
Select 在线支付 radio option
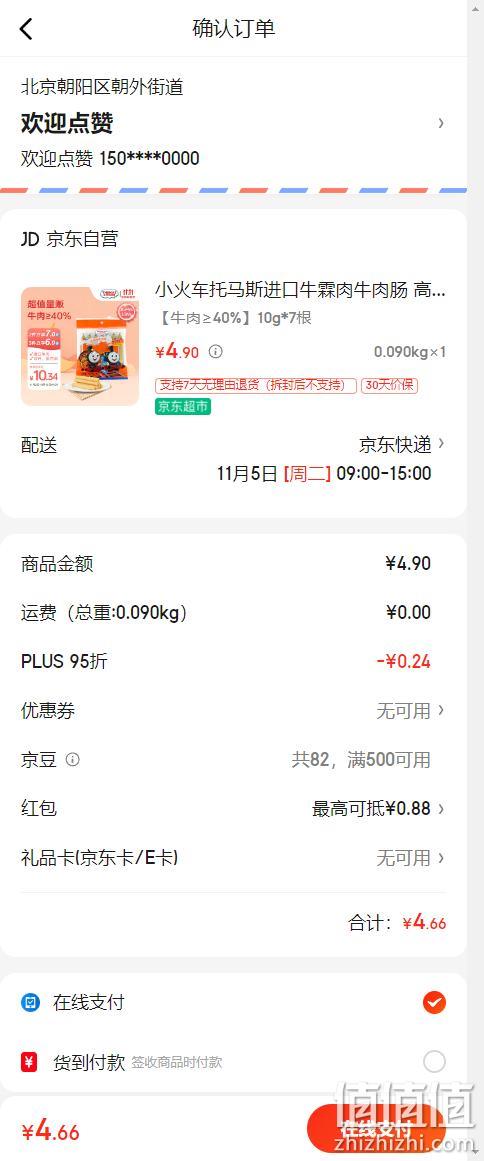(434, 1003)
